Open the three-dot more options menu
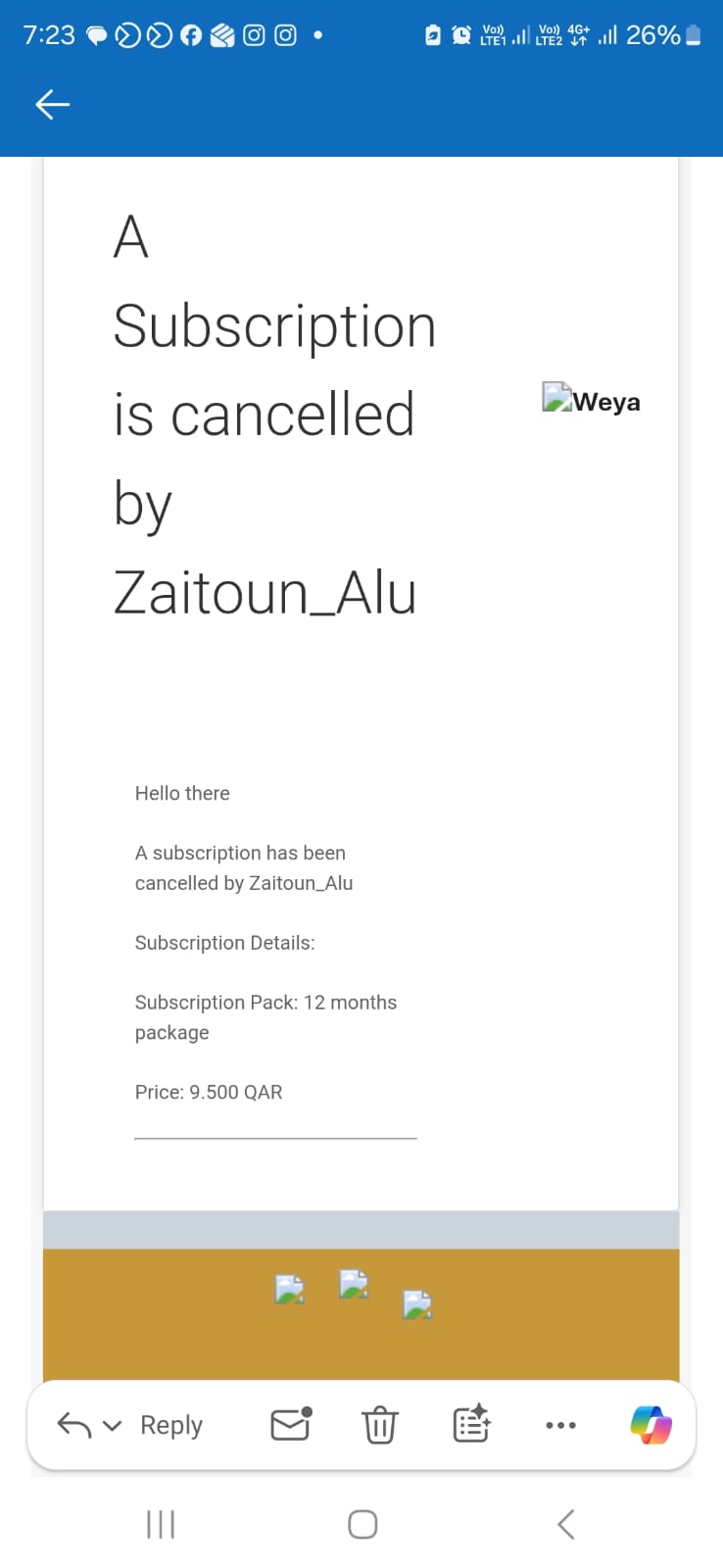Screen dimensions: 723x1568 pyautogui.click(x=560, y=1425)
